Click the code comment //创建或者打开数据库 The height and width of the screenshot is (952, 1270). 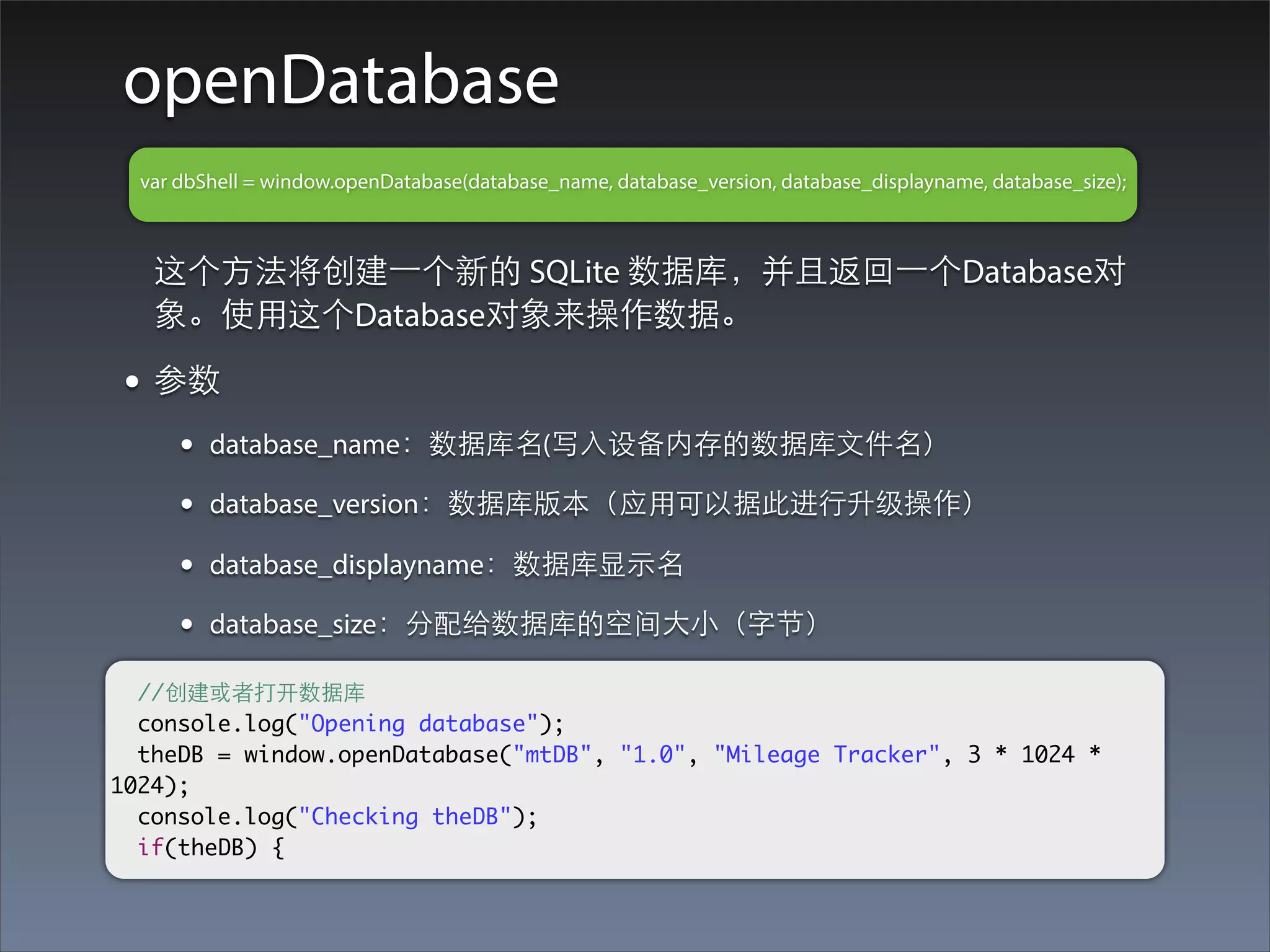251,693
